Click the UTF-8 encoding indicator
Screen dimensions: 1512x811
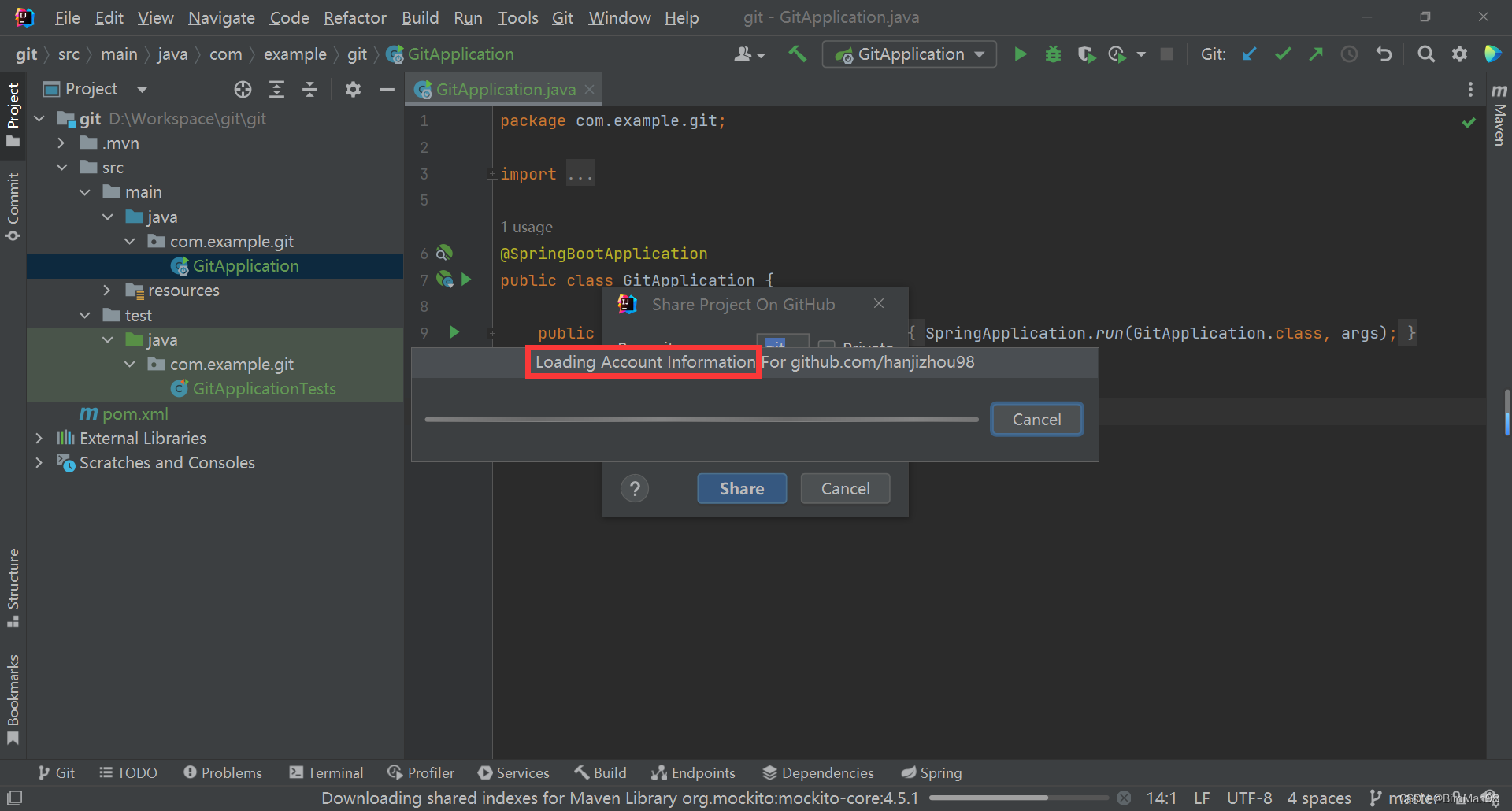[x=1249, y=798]
